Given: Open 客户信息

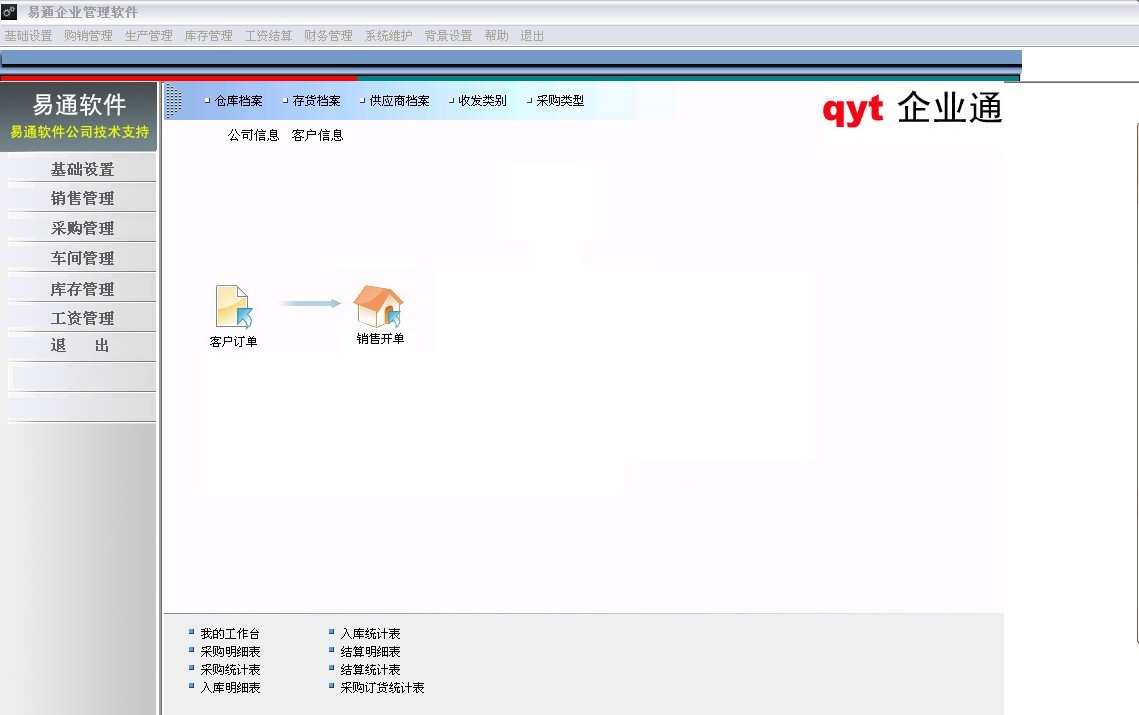Looking at the screenshot, I should 317,135.
